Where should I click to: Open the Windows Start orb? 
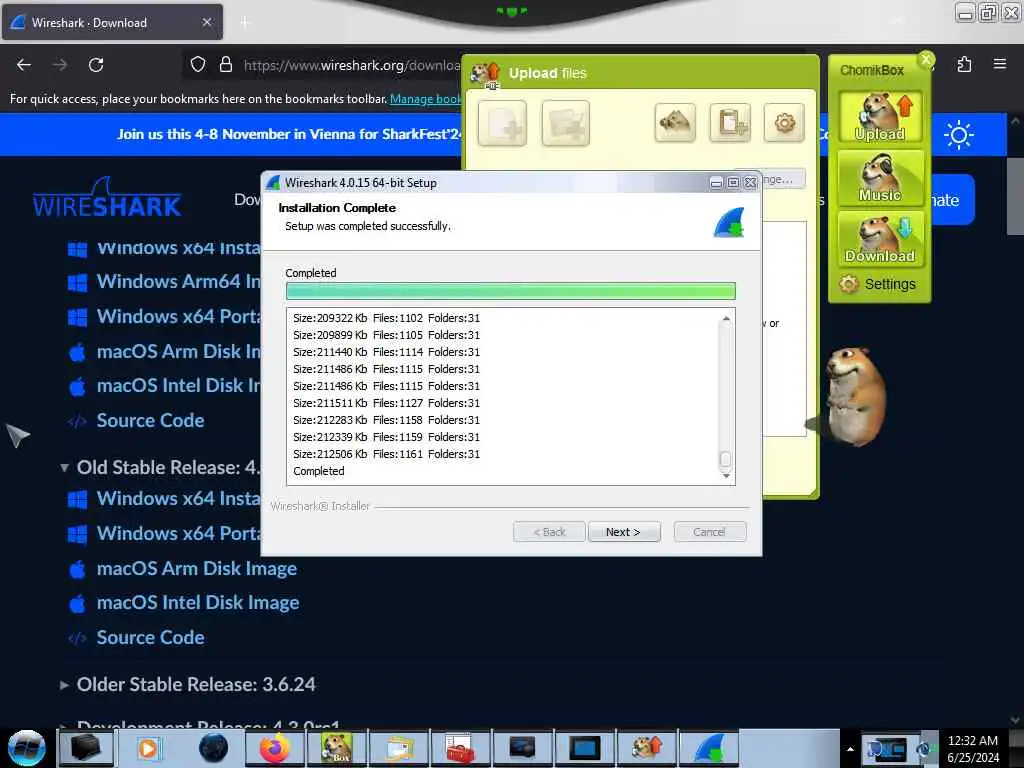[x=26, y=748]
